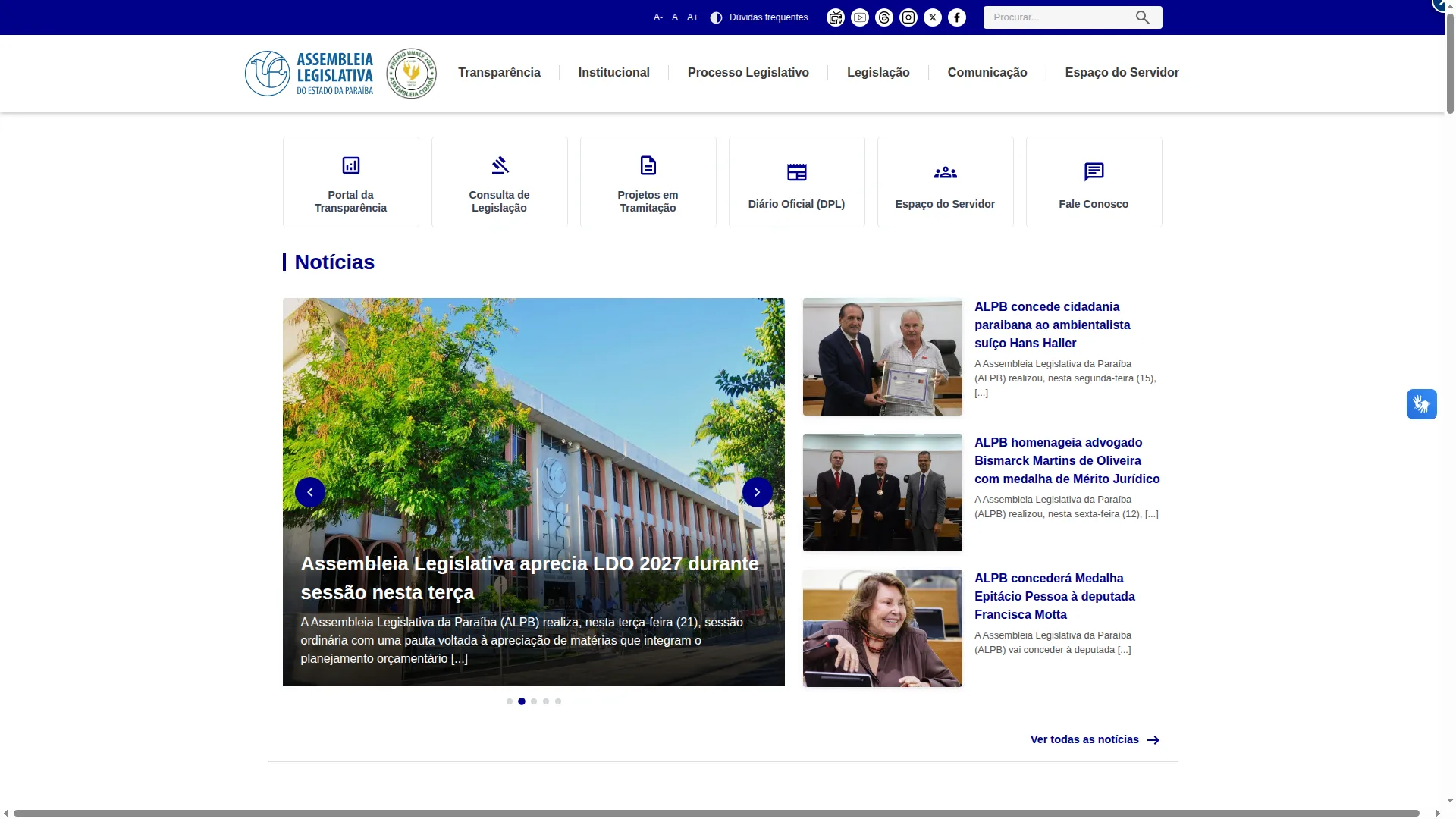Open Consulta de Legislação card label
The width and height of the screenshot is (1456, 819).
pos(500,202)
